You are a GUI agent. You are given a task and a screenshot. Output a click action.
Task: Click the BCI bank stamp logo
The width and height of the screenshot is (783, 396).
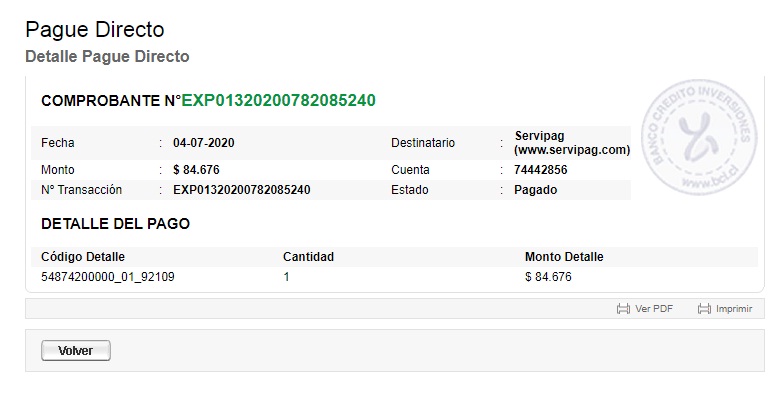tap(699, 137)
